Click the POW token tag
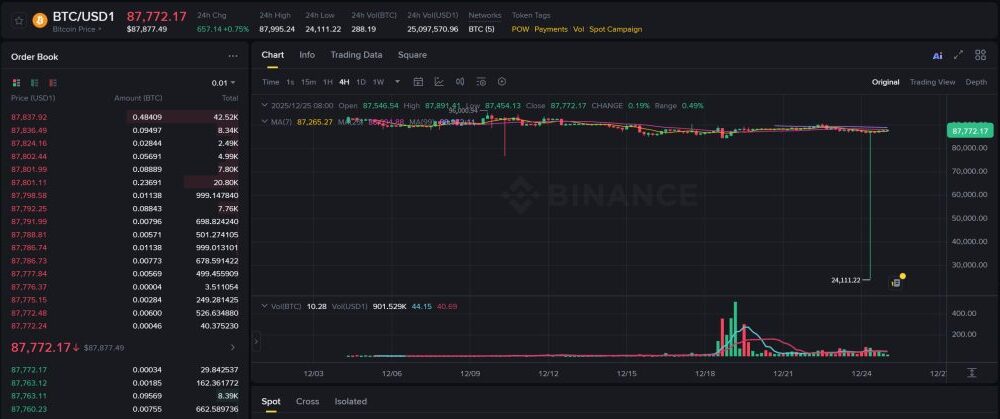1000x419 pixels. 520,29
